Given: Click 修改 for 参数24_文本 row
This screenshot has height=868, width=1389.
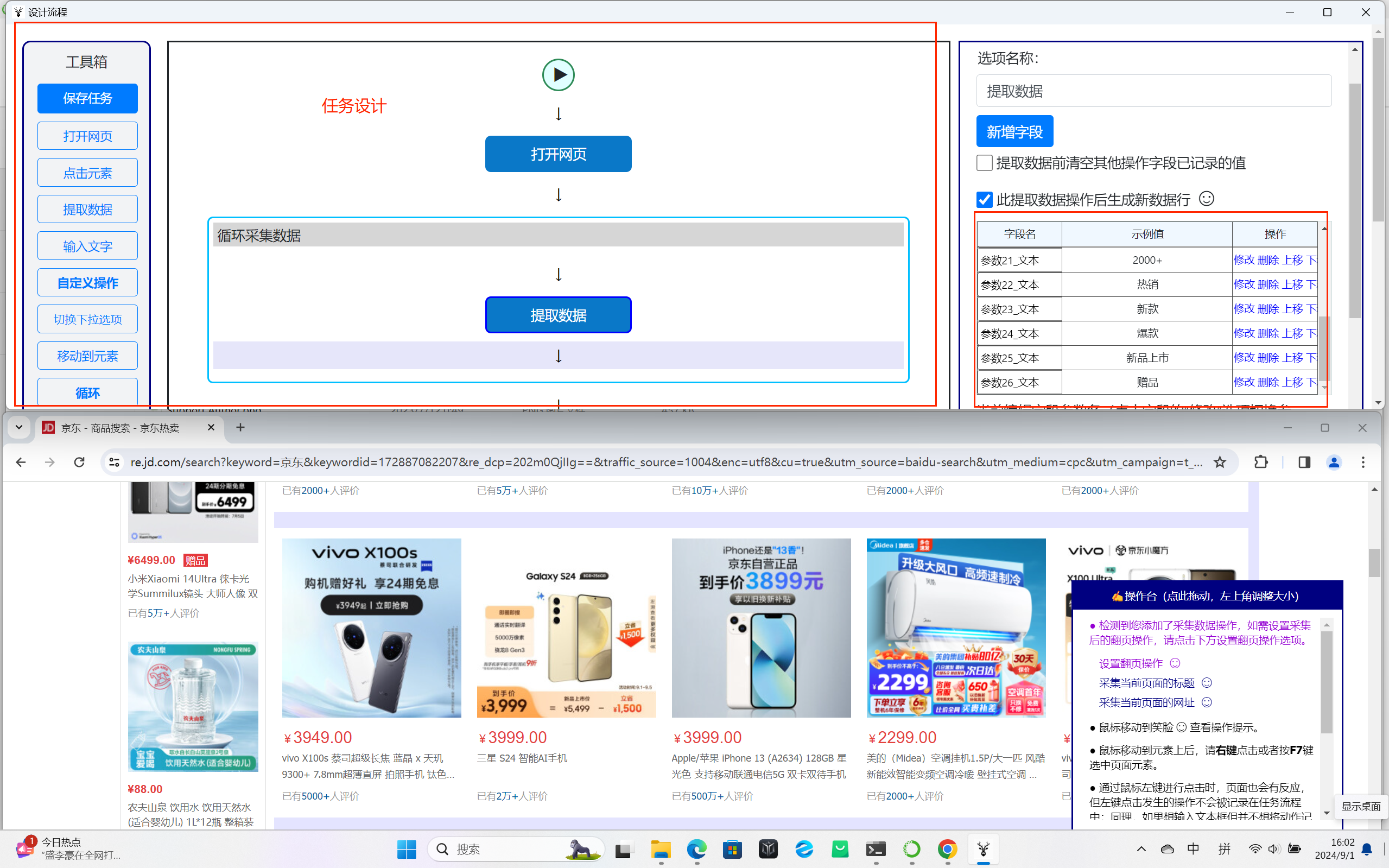Looking at the screenshot, I should [x=1244, y=333].
